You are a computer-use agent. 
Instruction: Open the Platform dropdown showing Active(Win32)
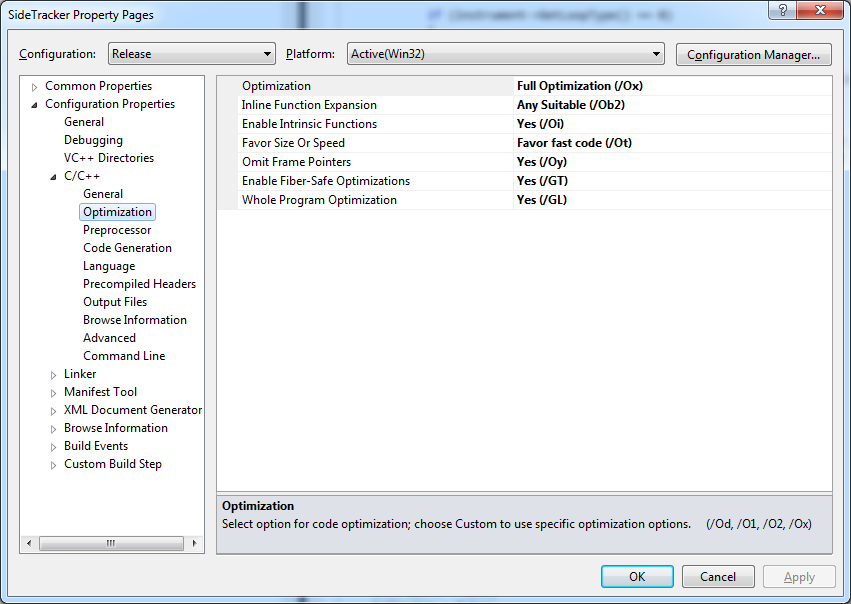pos(505,54)
